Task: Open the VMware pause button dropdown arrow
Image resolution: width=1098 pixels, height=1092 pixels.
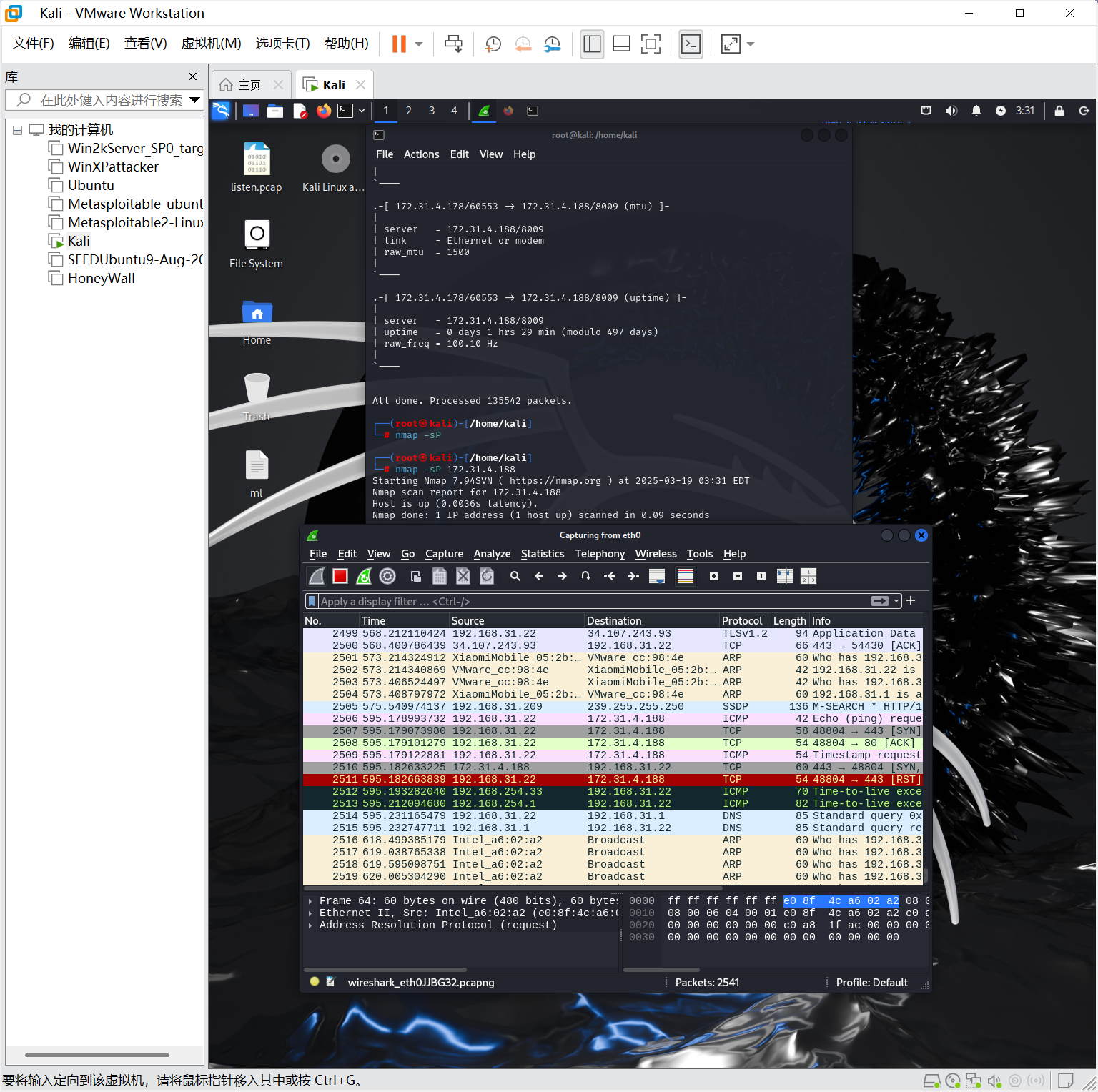Action: point(419,44)
